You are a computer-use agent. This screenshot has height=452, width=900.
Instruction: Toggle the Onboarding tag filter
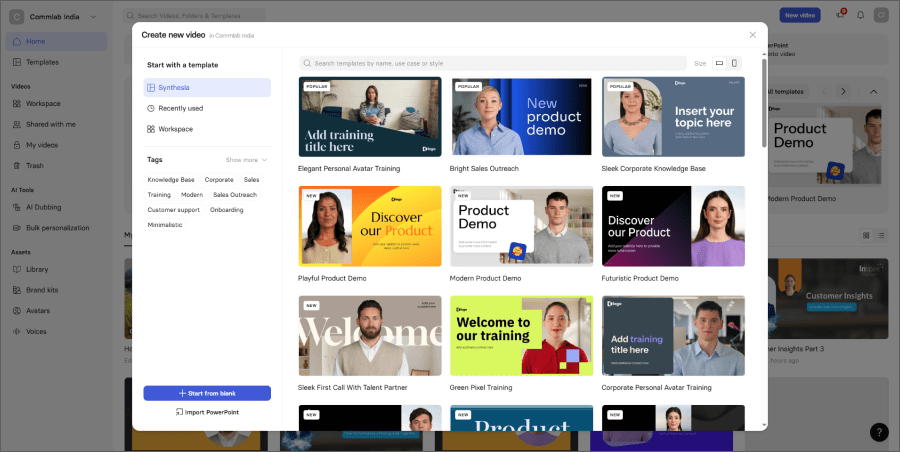[227, 210]
